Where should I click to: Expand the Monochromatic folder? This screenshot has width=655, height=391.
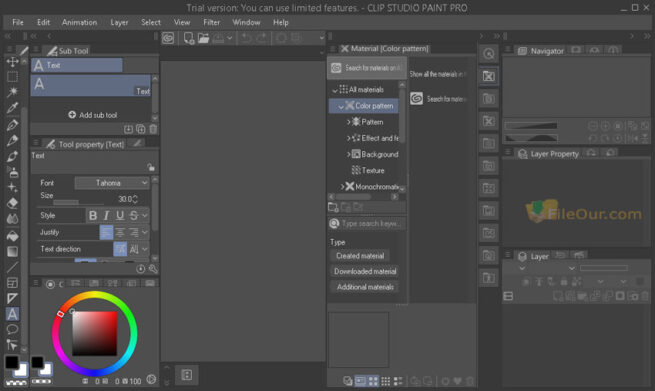(x=342, y=187)
